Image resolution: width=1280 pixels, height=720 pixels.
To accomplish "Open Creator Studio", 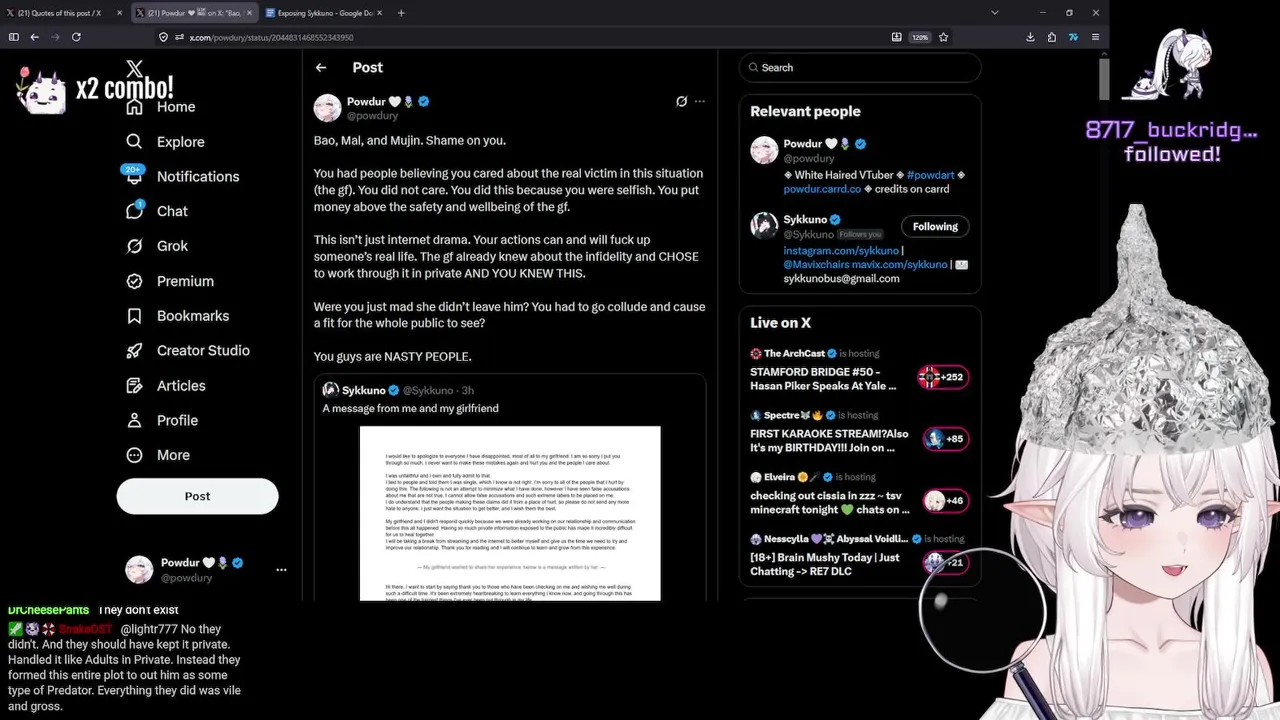I will (188, 351).
